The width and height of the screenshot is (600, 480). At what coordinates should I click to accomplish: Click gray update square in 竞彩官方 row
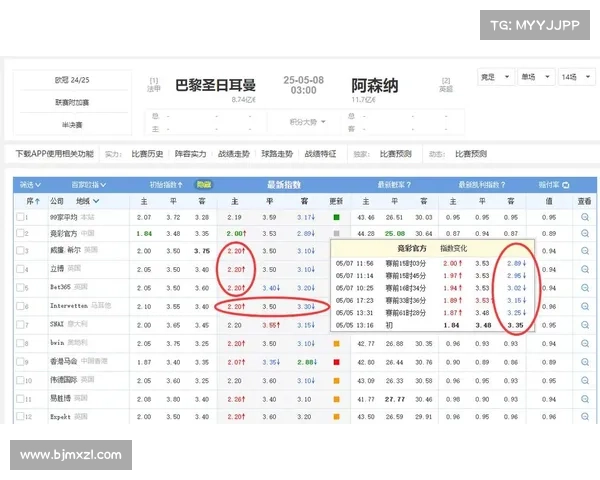point(336,233)
